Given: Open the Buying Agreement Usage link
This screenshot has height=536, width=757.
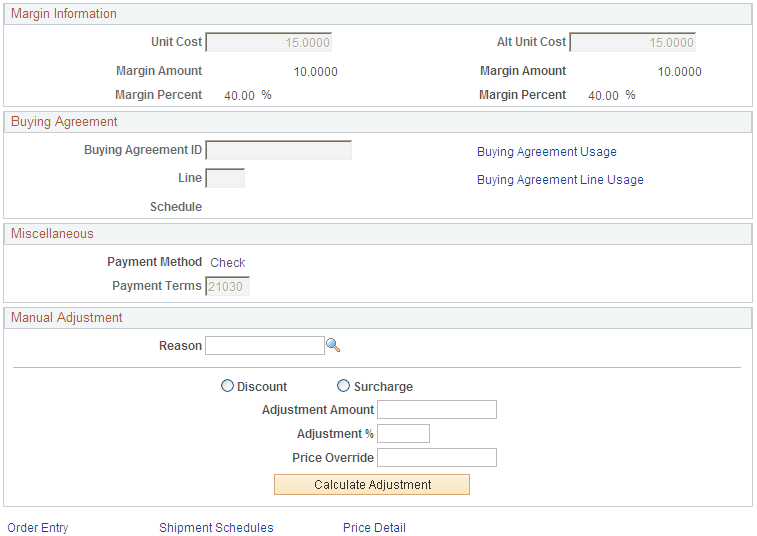Looking at the screenshot, I should coord(547,152).
